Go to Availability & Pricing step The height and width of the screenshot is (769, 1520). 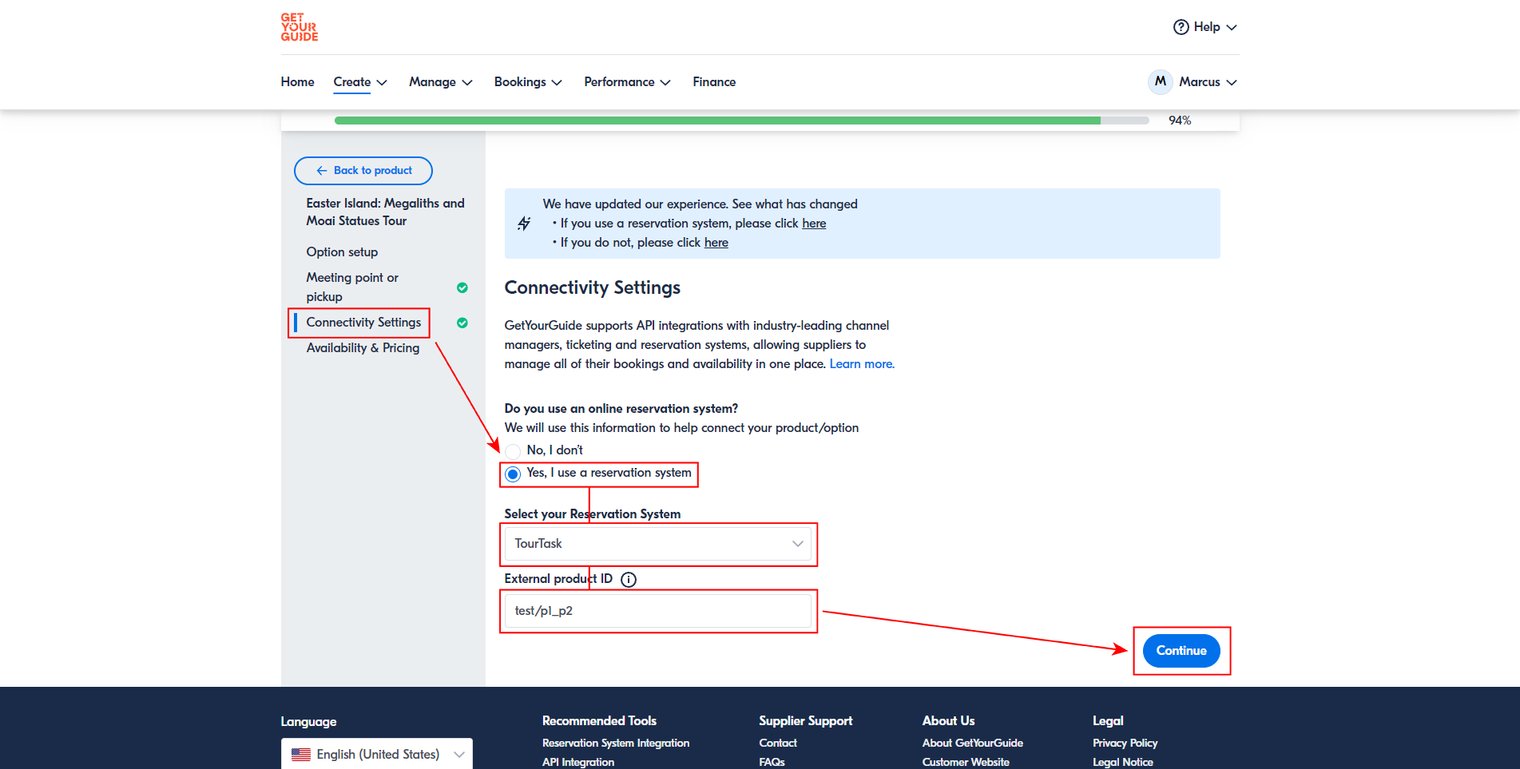click(x=363, y=348)
